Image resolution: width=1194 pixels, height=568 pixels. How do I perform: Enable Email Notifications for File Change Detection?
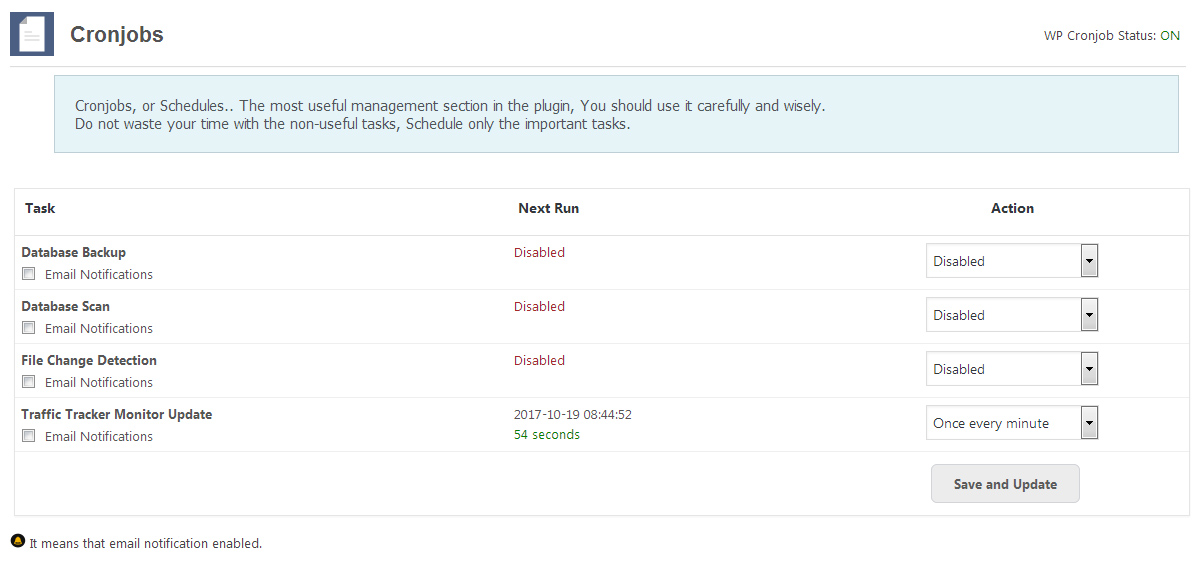(29, 382)
